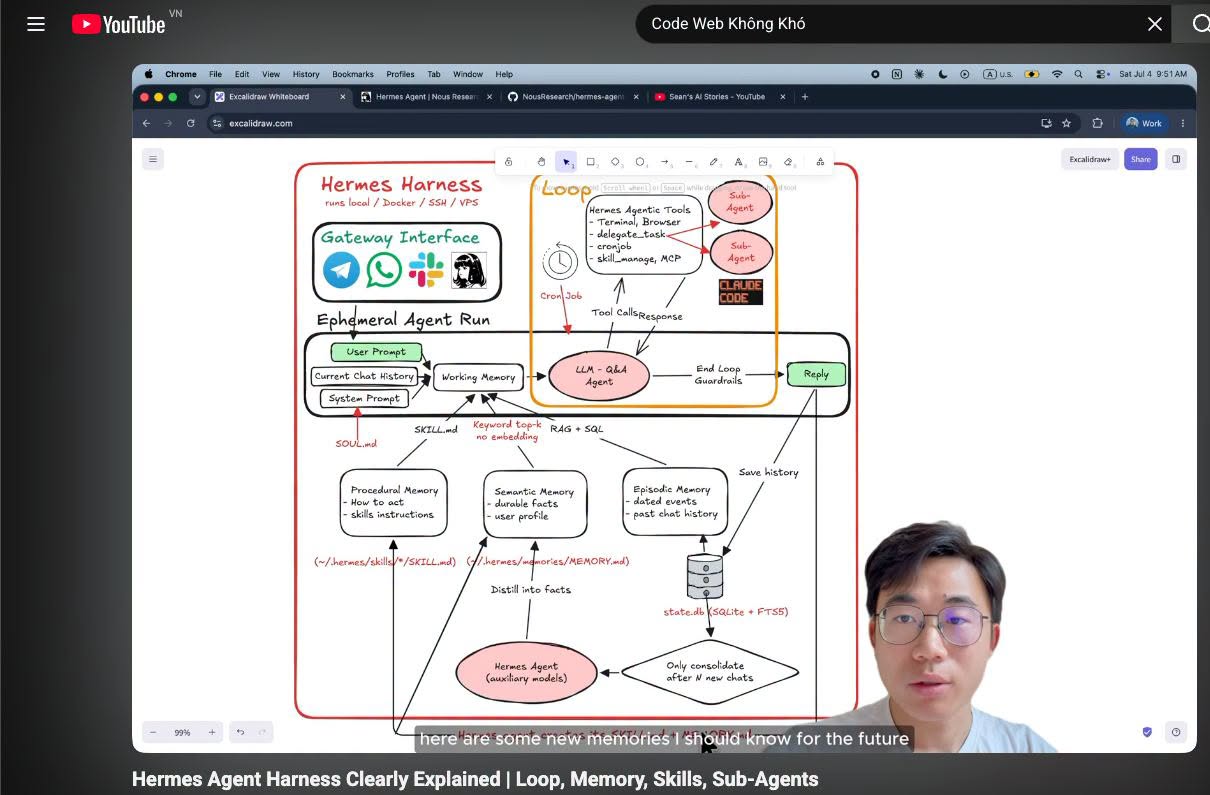The width and height of the screenshot is (1210, 795).
Task: Toggle the canvas lock tool
Action: pos(508,162)
